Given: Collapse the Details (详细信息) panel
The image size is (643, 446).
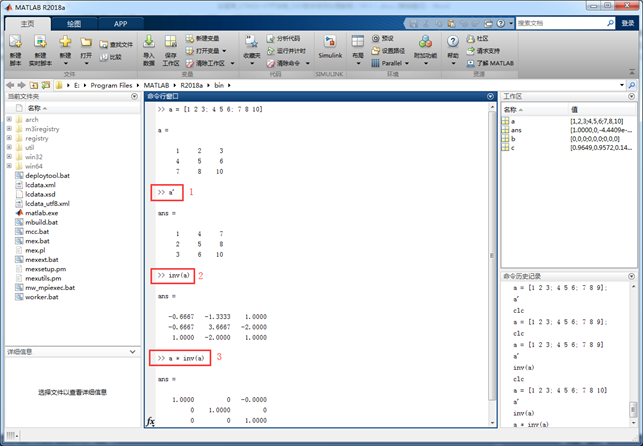Looking at the screenshot, I should [132, 352].
